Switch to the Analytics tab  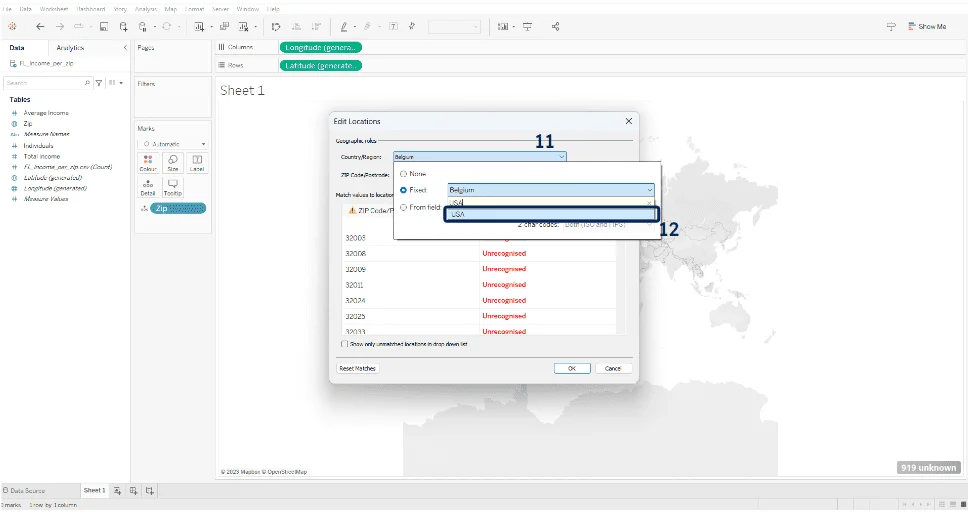pyautogui.click(x=70, y=47)
